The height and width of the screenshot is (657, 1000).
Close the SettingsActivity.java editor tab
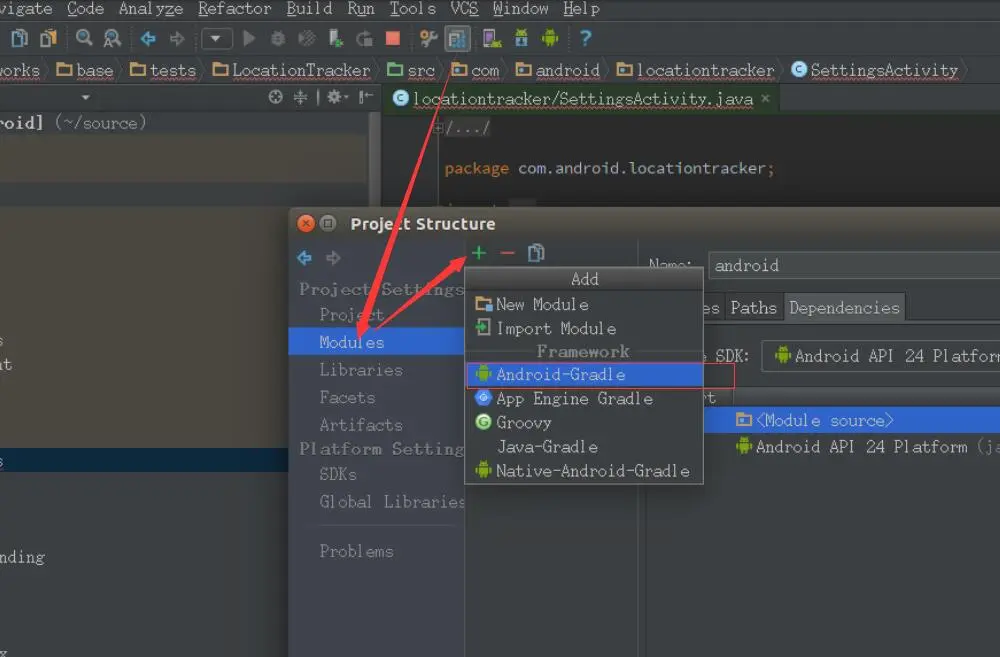[765, 98]
